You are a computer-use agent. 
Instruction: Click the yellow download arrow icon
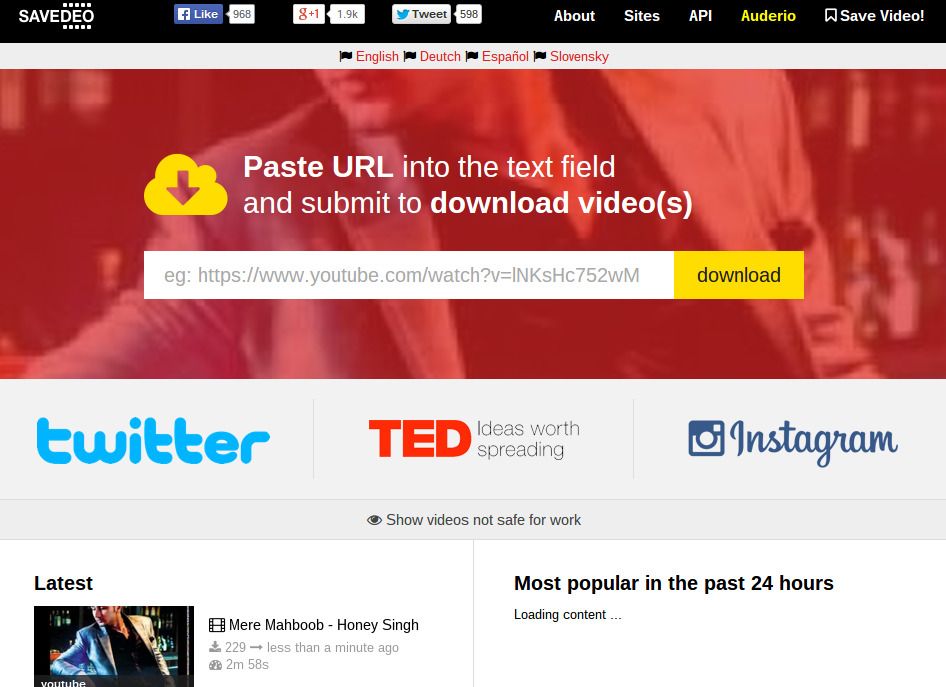tap(185, 184)
